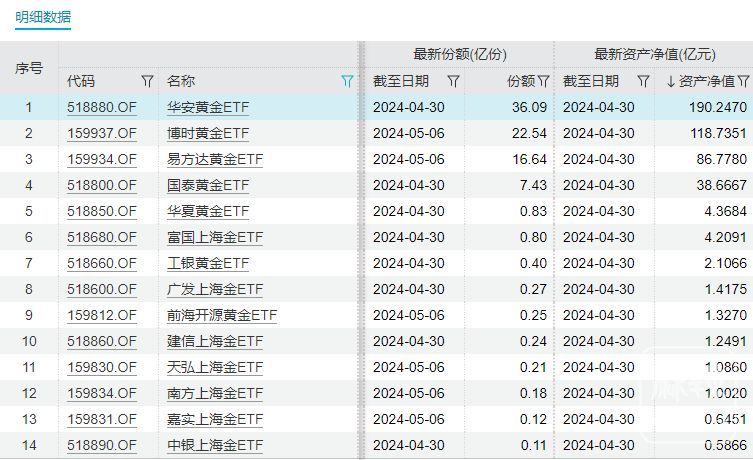The height and width of the screenshot is (460, 753).
Task: Click fund code 159934.OF
Action: tap(101, 159)
